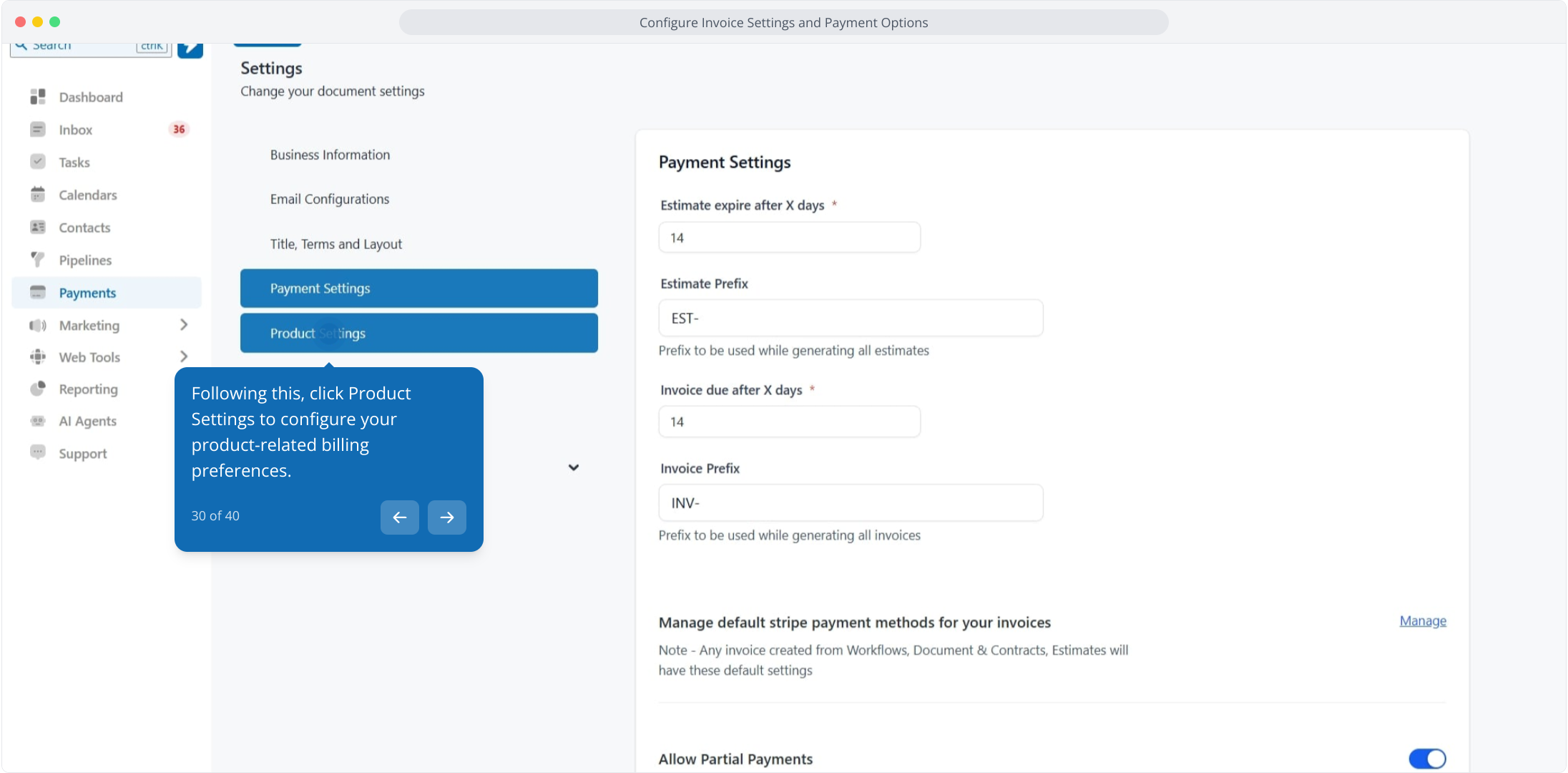Click the Calendars icon in sidebar
This screenshot has width=1568, height=773.
pos(38,195)
